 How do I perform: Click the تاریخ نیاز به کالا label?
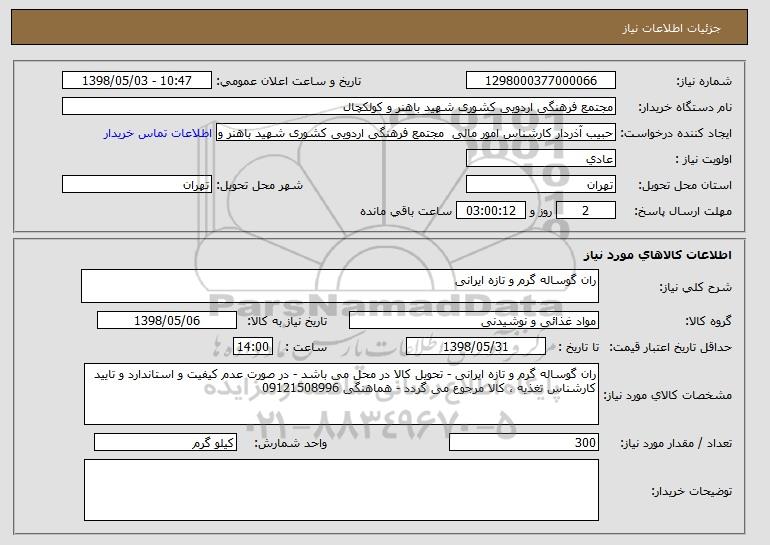click(x=287, y=321)
